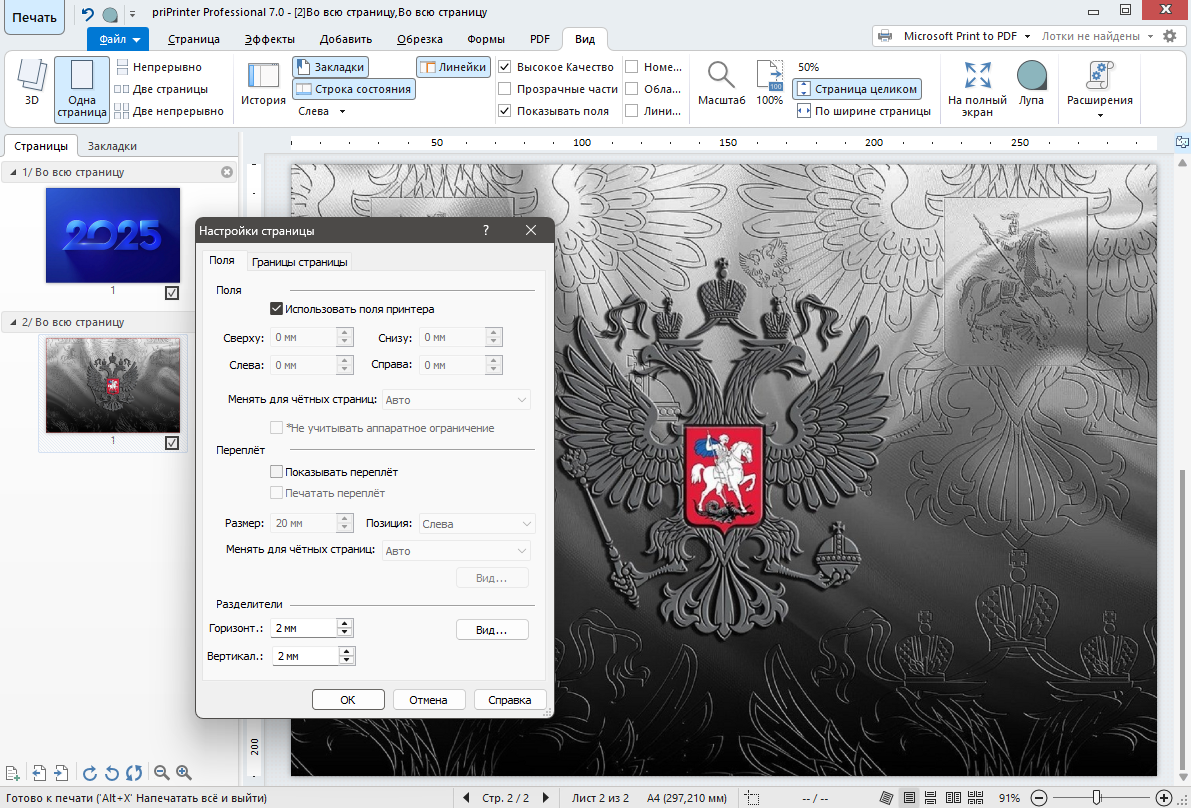Click the move page left icon
The height and width of the screenshot is (808, 1191).
click(39, 773)
